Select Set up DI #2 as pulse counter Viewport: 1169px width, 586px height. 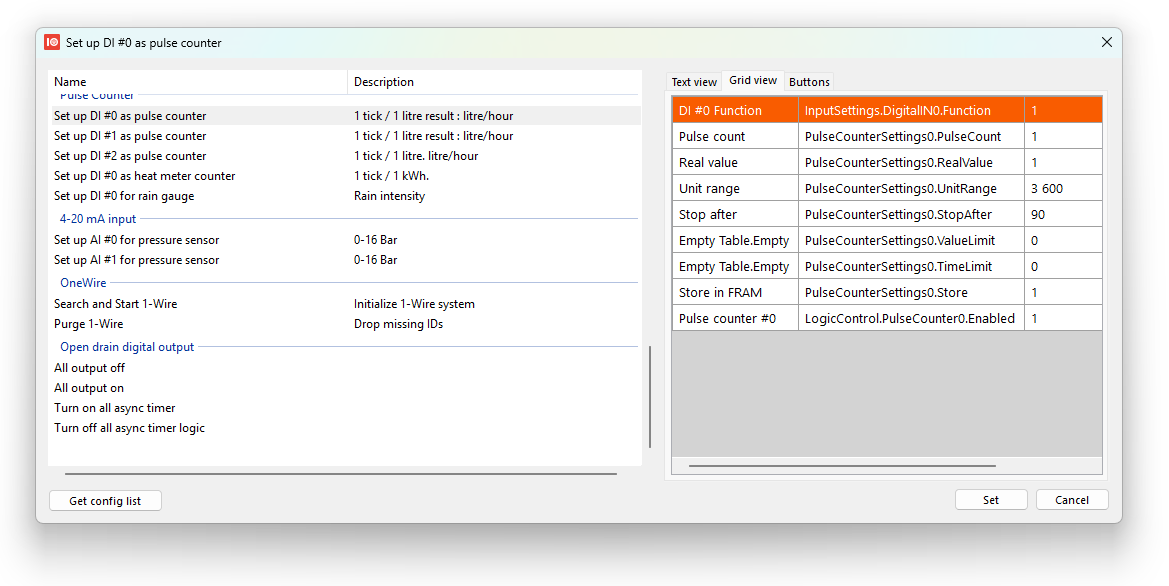(344, 156)
